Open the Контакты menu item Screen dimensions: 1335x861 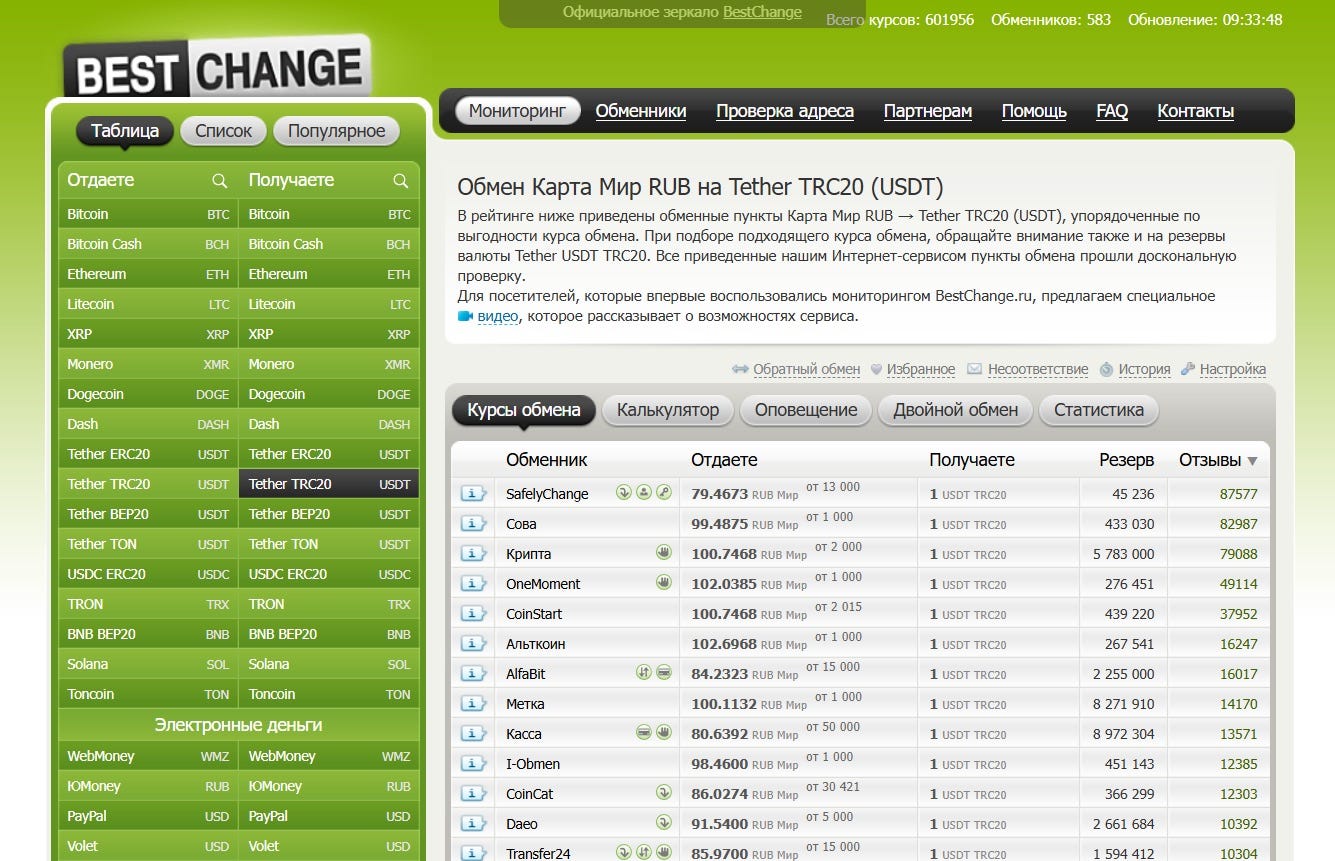pos(1196,111)
